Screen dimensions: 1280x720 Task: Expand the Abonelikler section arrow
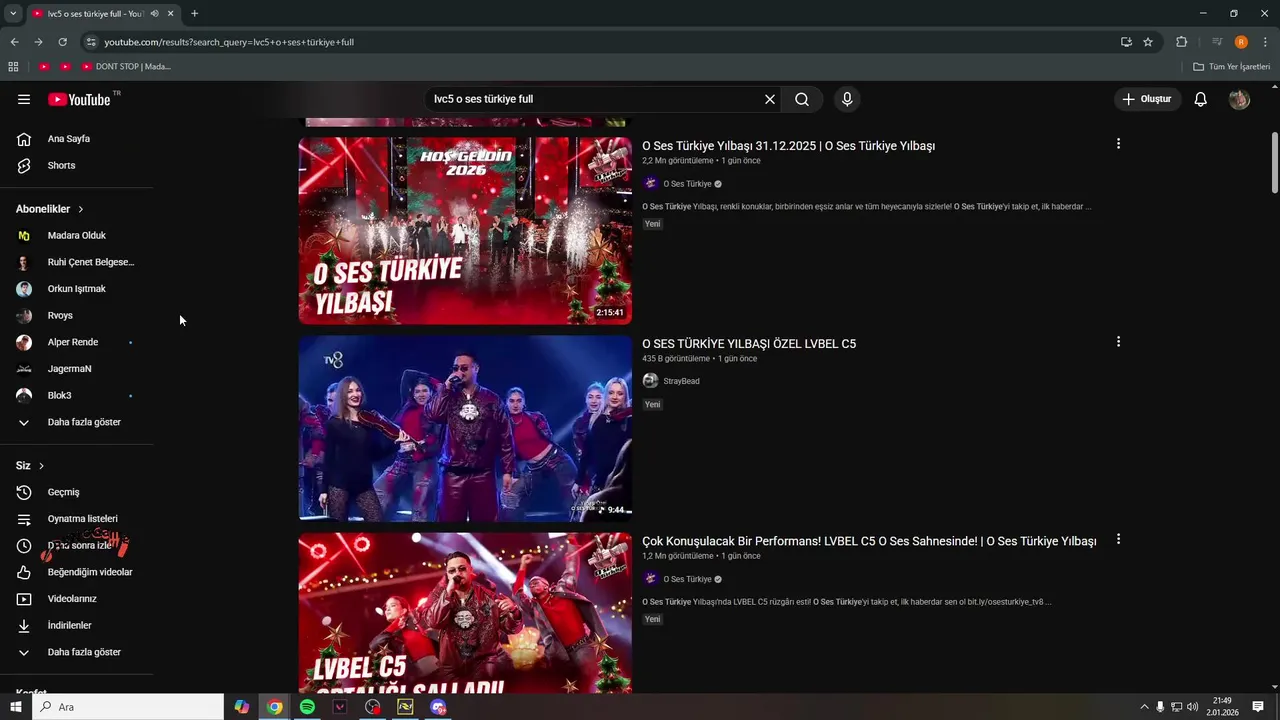pos(80,209)
